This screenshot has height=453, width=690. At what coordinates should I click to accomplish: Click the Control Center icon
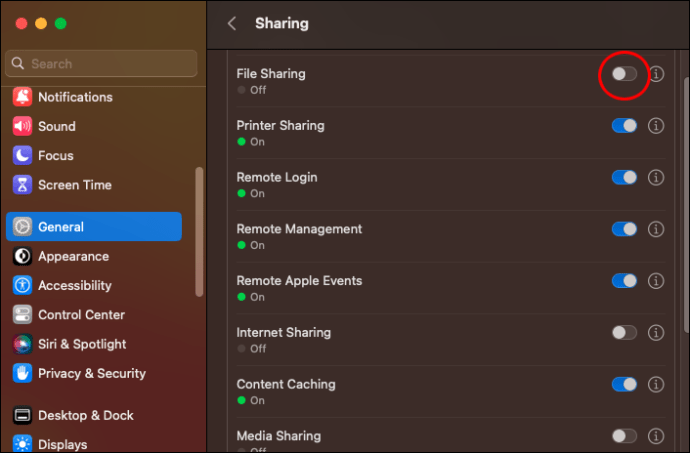coord(22,315)
